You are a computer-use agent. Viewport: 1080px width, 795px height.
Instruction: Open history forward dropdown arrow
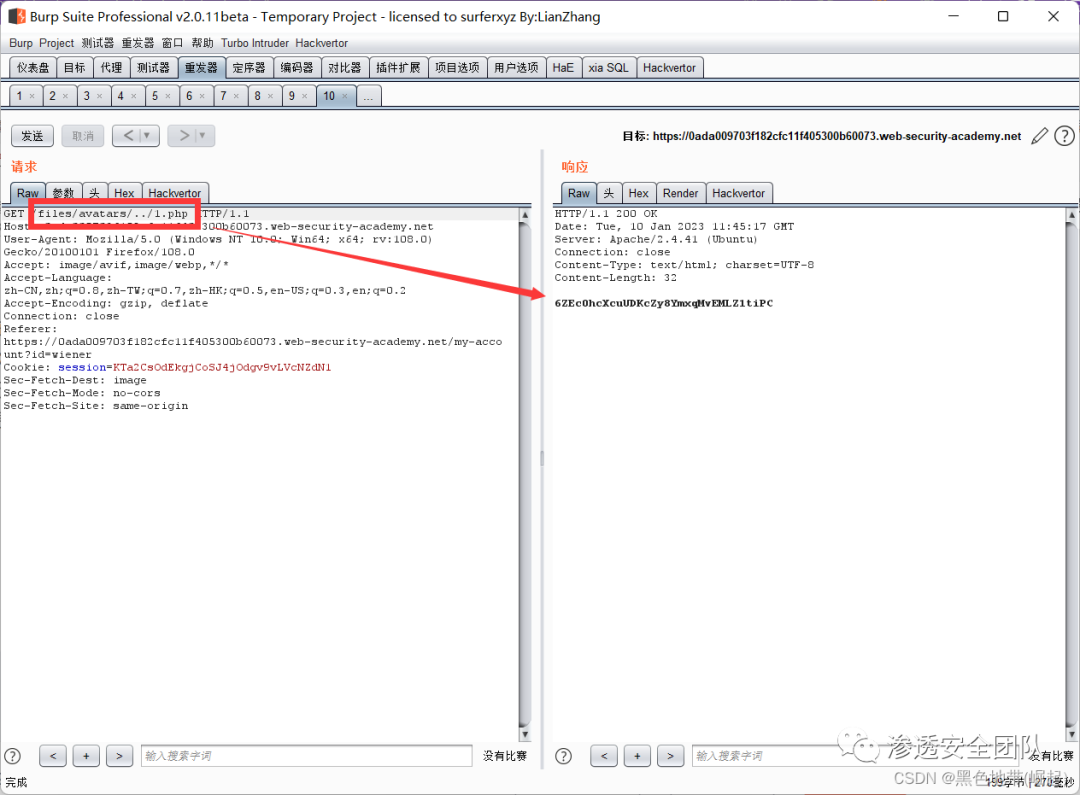(202, 136)
